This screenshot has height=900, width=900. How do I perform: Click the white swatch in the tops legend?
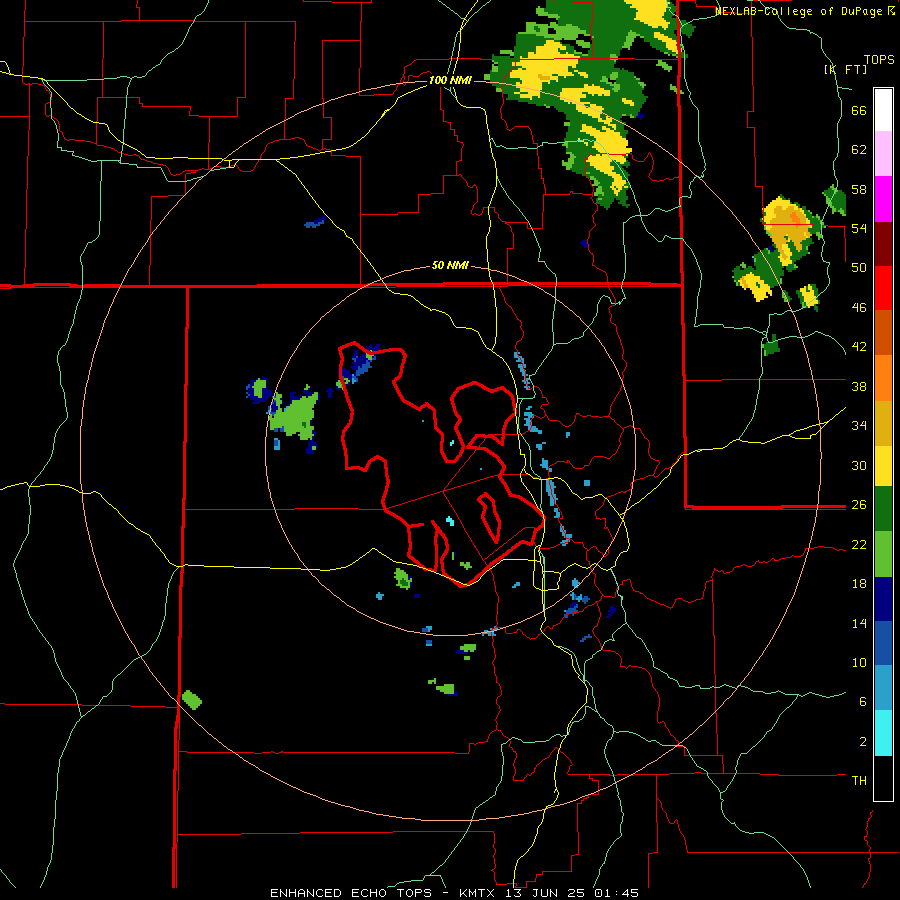(883, 110)
